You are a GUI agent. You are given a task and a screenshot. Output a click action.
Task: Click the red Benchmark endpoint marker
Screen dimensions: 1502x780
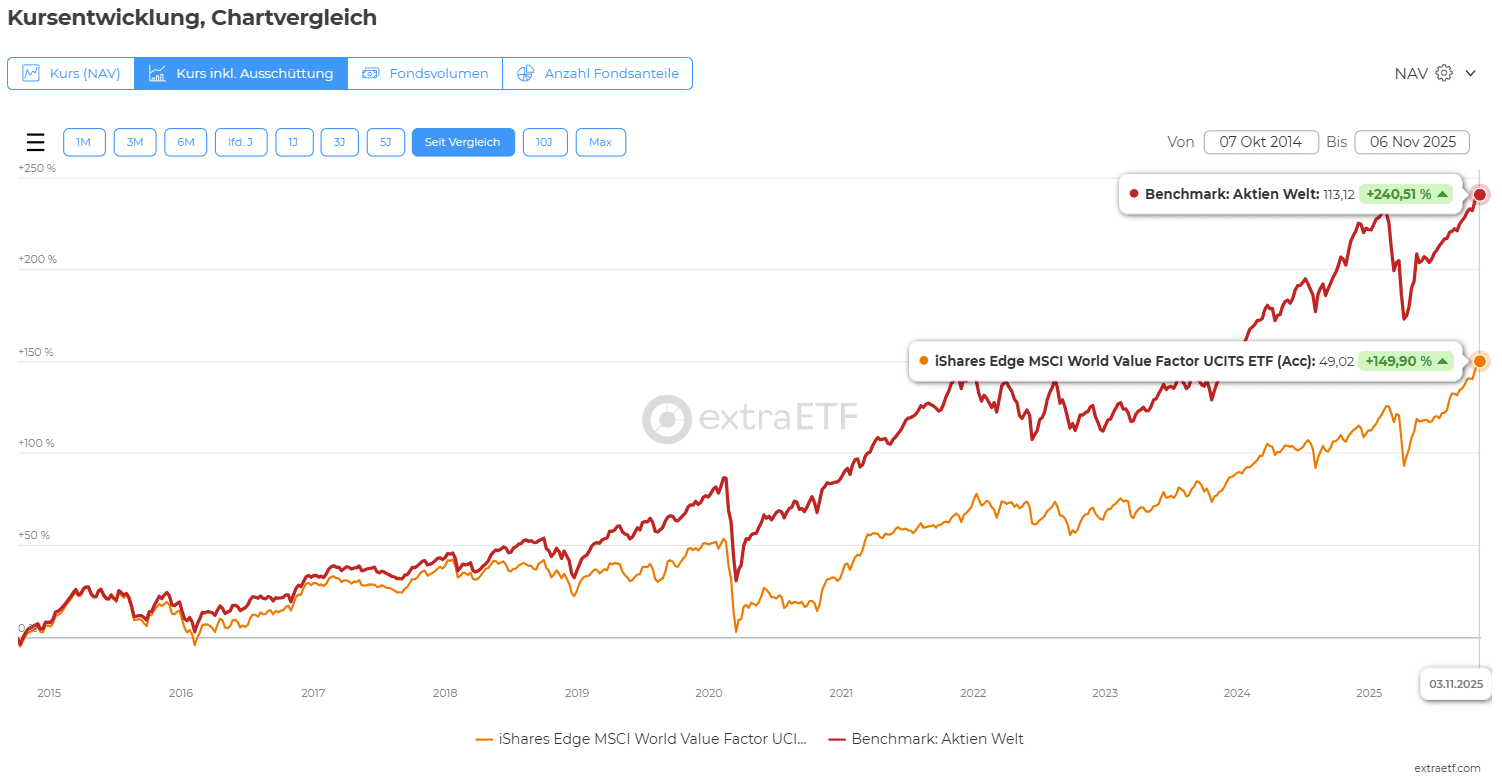point(1480,194)
